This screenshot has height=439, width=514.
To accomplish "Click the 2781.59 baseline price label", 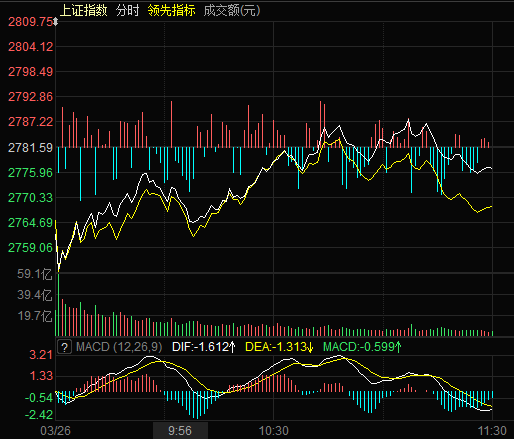I will coord(30,148).
